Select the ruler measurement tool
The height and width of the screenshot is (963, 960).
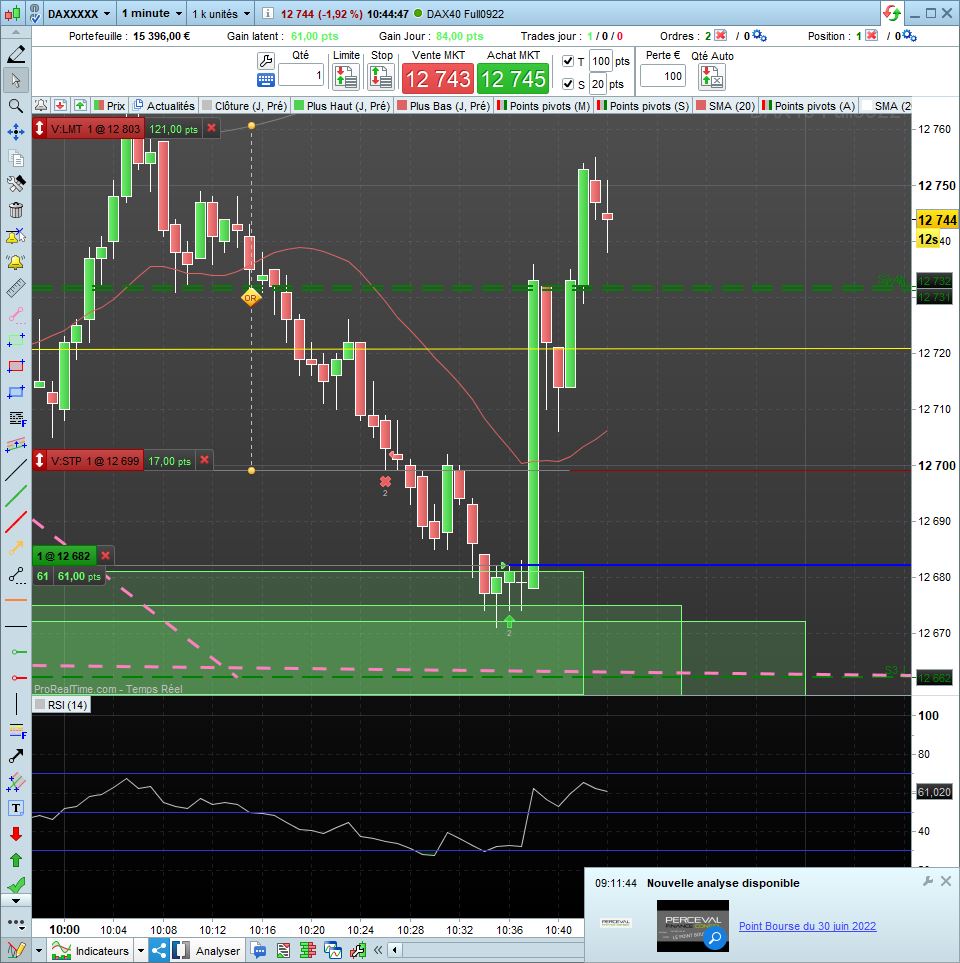pos(16,288)
